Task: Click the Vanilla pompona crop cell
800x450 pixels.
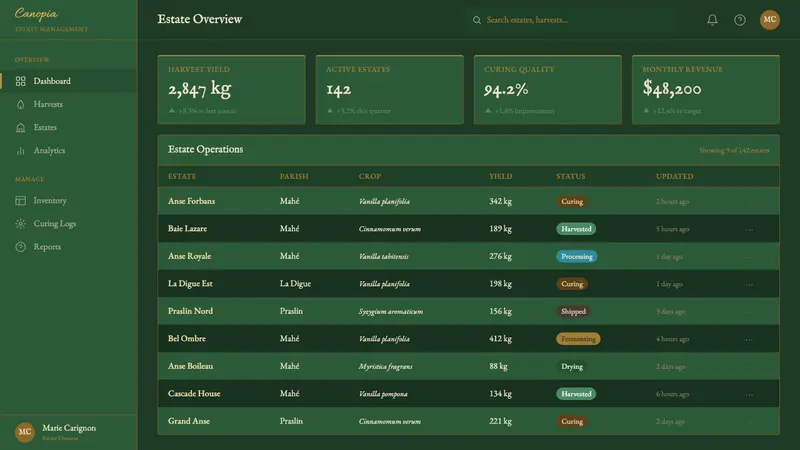Action: 383,394
